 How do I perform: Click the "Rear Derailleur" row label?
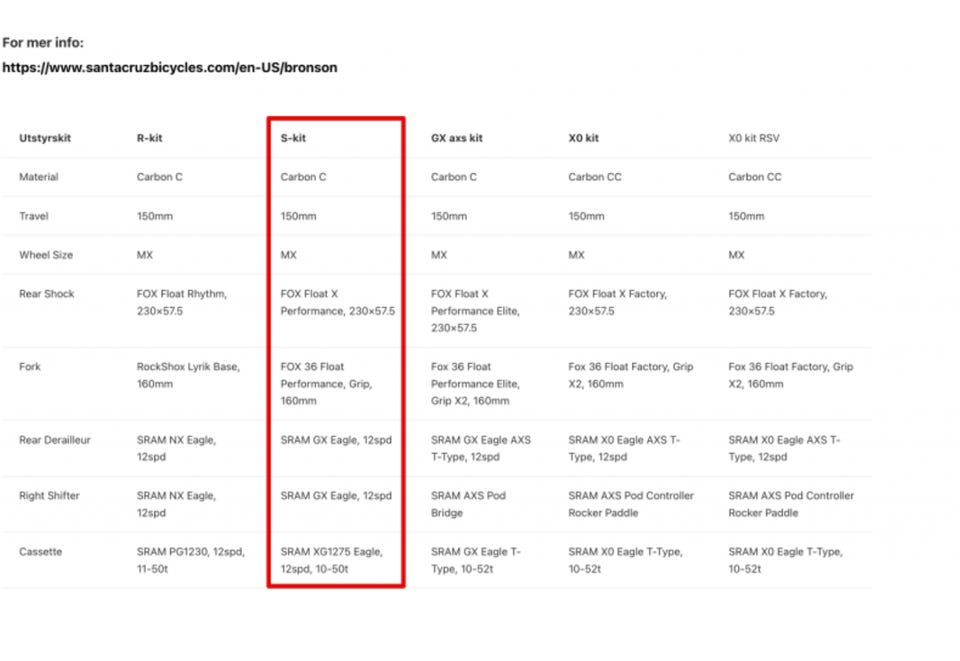54,439
